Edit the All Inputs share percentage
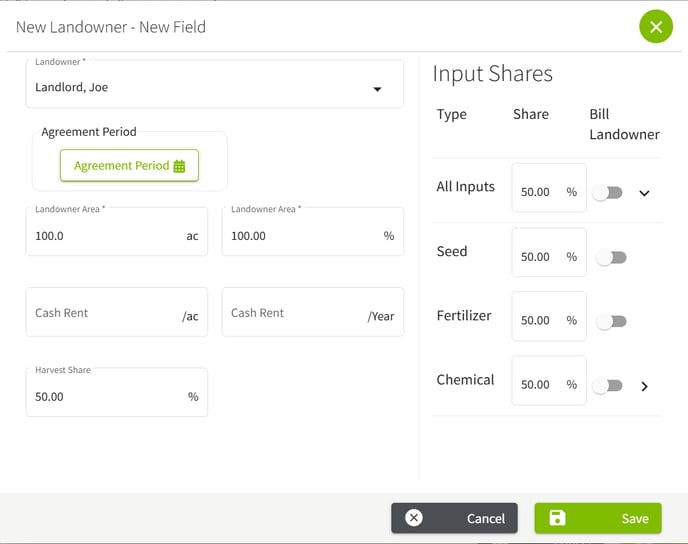Viewport: 688px width, 544px height. tap(539, 192)
